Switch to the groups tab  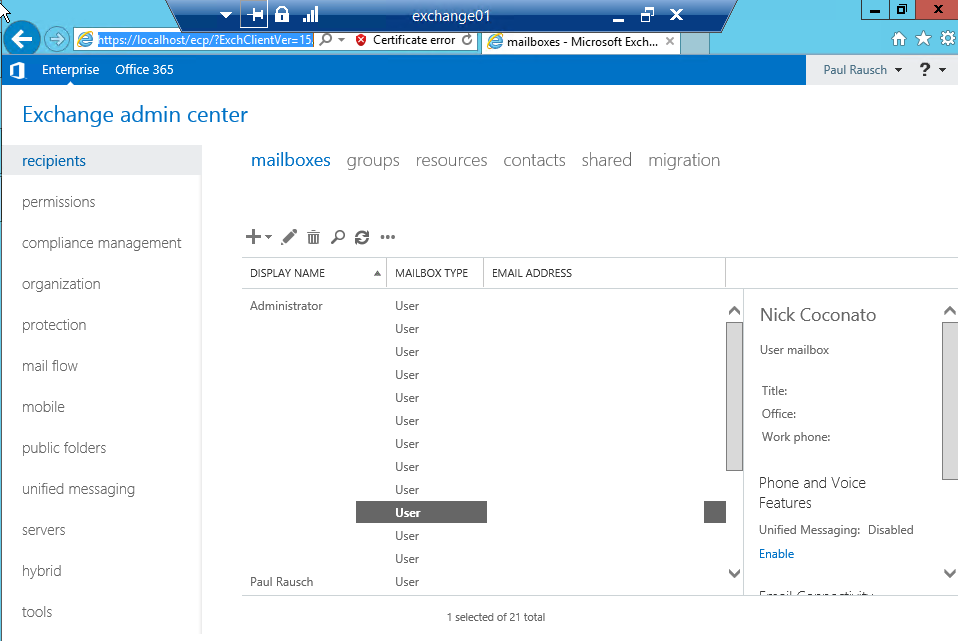[x=373, y=160]
